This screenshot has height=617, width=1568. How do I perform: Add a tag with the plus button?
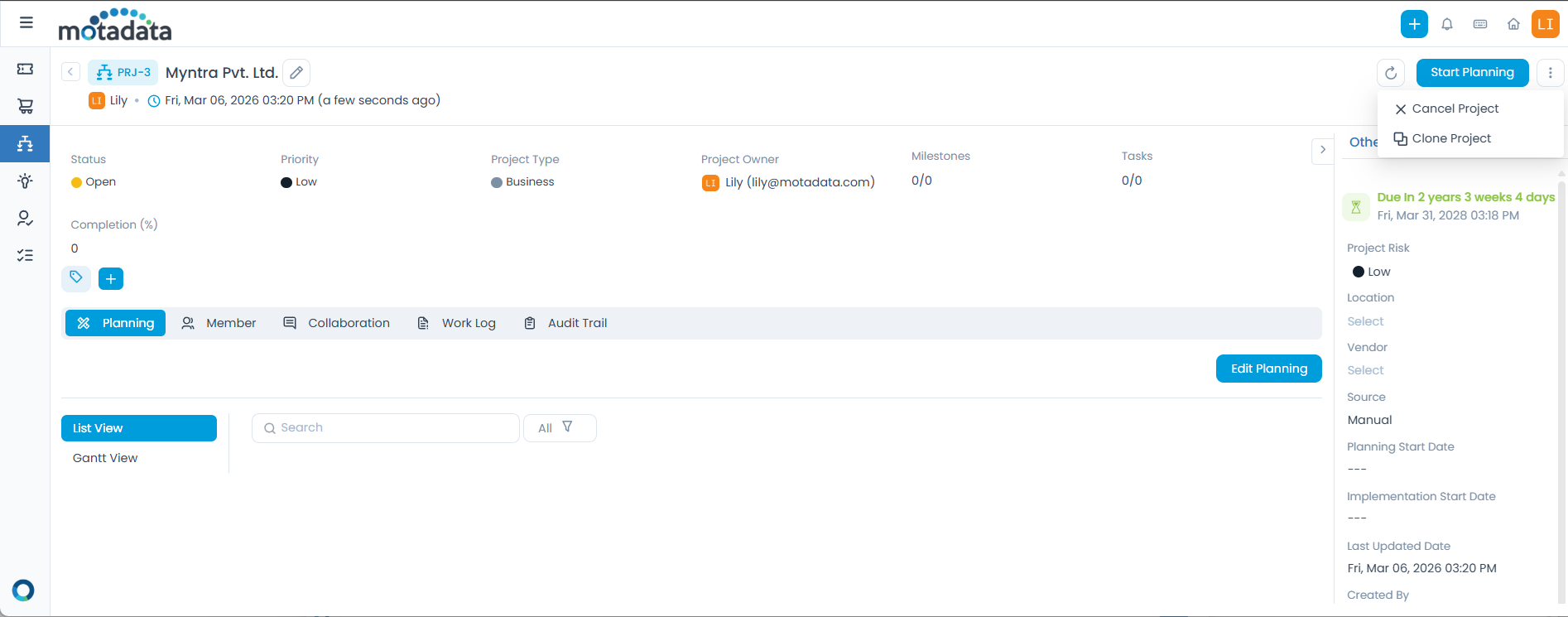click(x=111, y=279)
